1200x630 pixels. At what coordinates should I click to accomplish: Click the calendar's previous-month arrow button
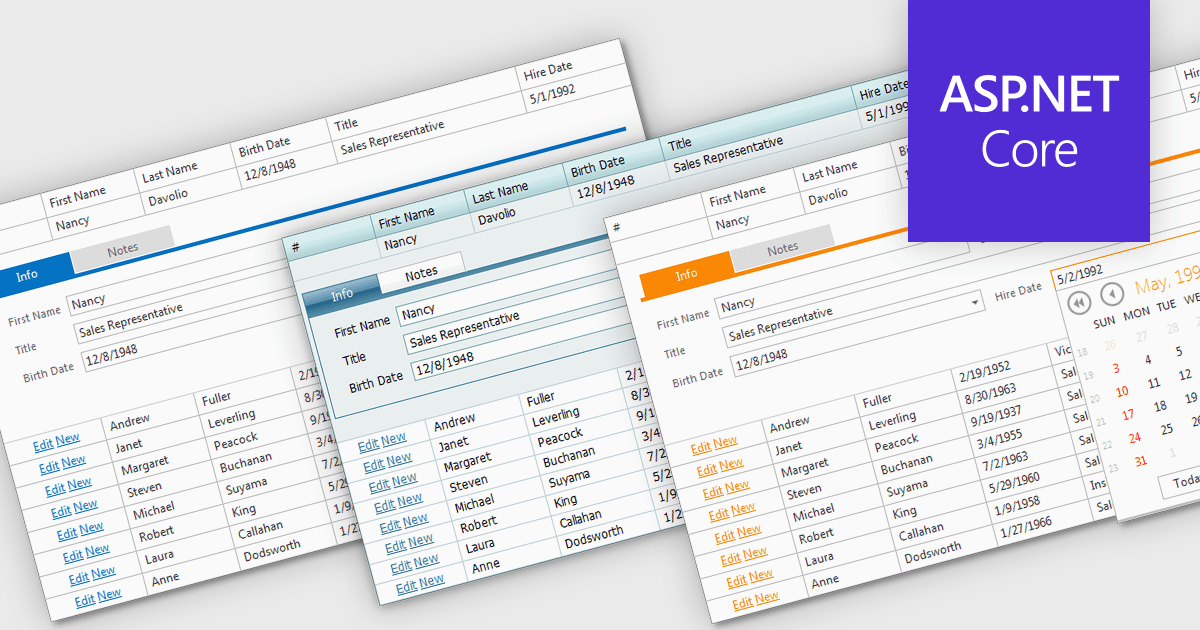(1111, 294)
